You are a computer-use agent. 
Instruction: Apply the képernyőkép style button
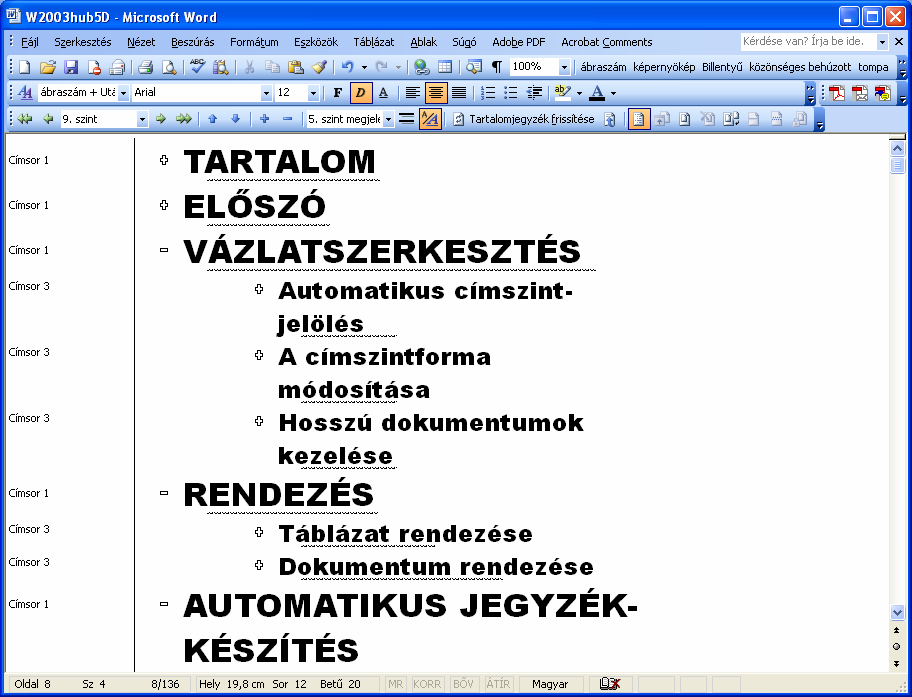664,67
